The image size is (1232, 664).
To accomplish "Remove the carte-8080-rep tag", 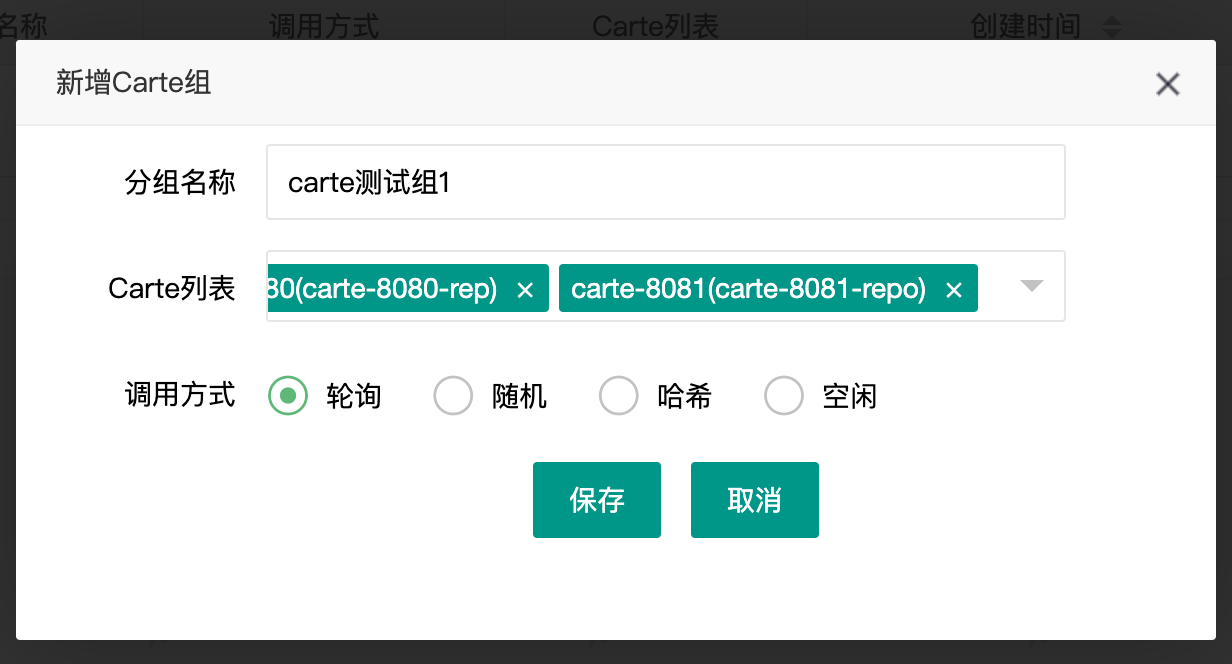I will coord(526,289).
